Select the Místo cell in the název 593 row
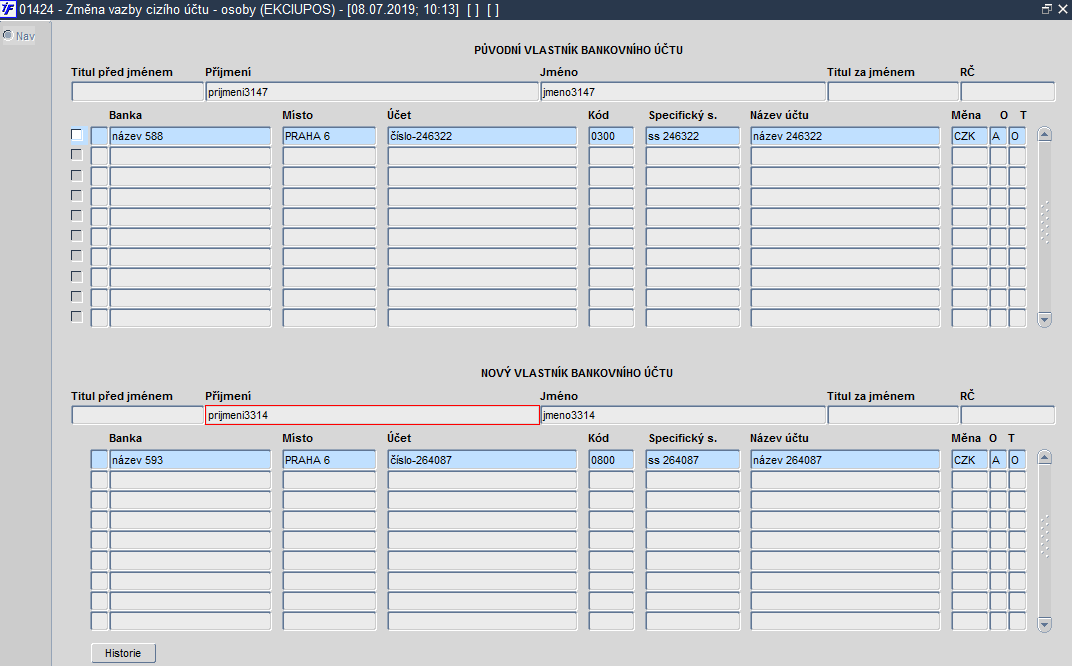Screen dimensions: 1072x666 tap(329, 460)
